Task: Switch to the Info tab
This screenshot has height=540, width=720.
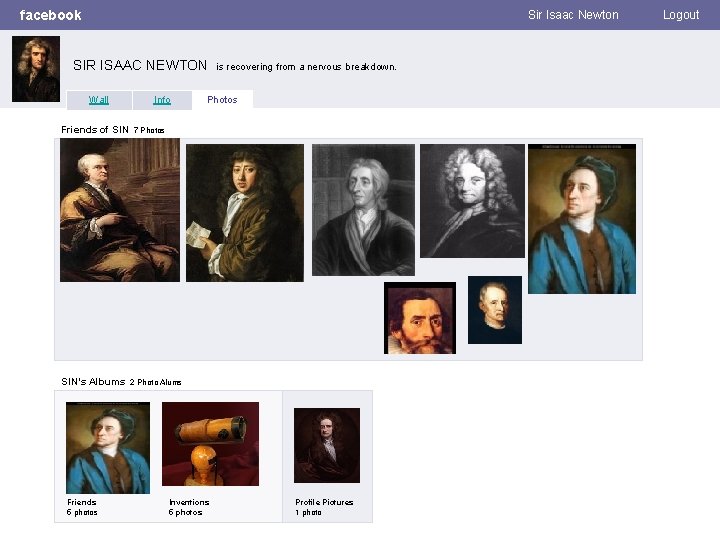Action: [x=162, y=100]
